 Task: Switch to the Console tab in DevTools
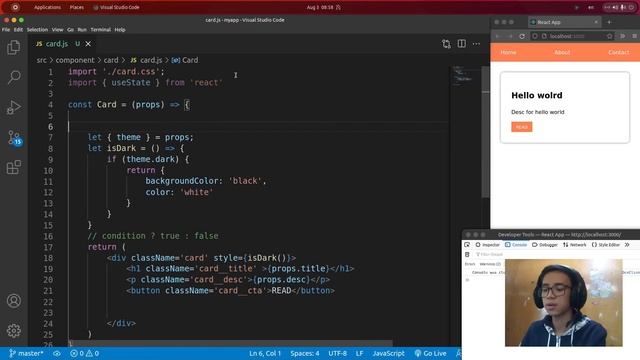click(516, 245)
